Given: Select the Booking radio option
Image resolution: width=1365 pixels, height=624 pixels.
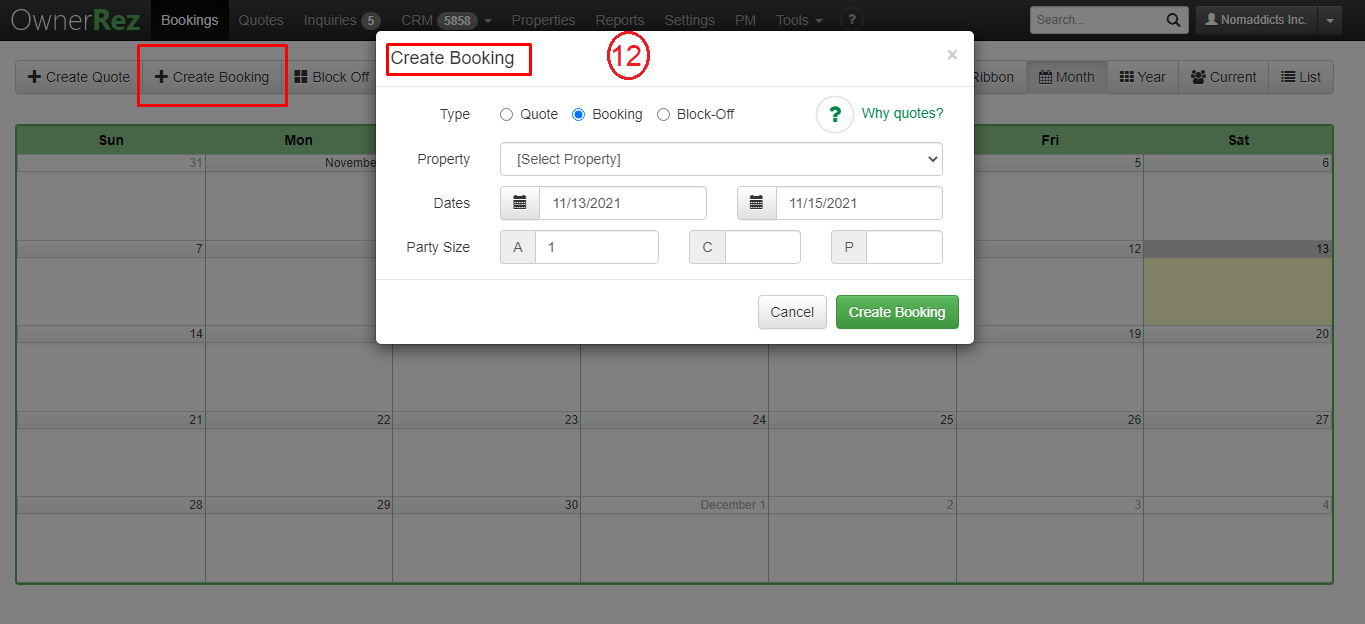Looking at the screenshot, I should coord(578,114).
